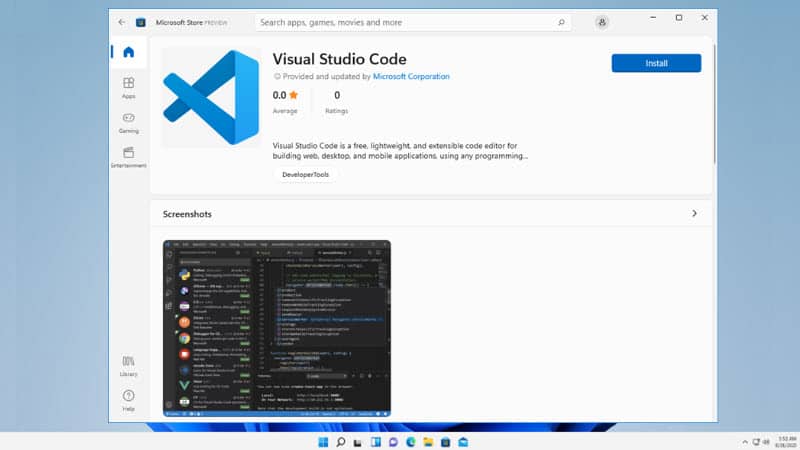Click the back arrow in title bar
Screen dimensions: 800x450
tap(121, 22)
